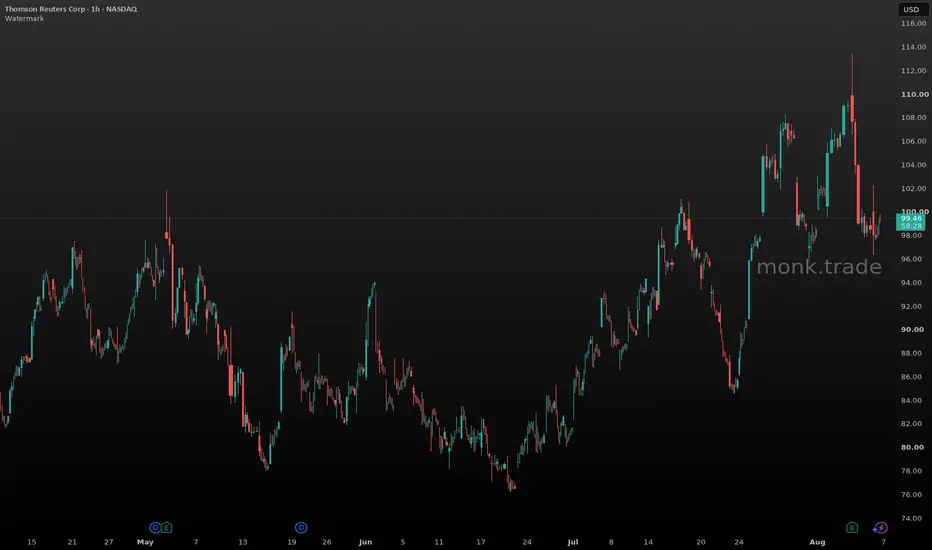932x550 pixels.
Task: Click the earnings E marker near Aug
Action: click(852, 527)
